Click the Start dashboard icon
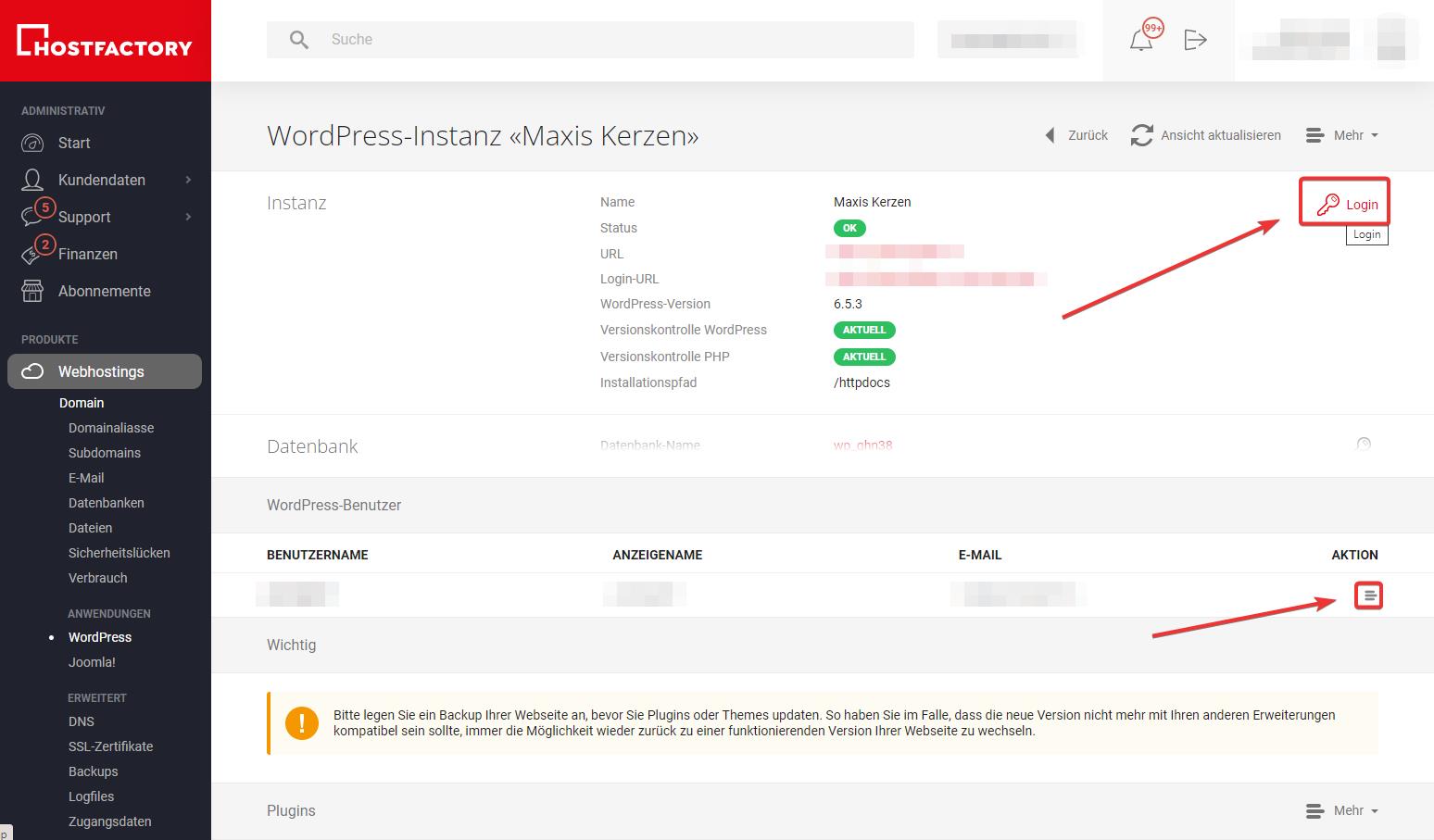 (x=32, y=143)
